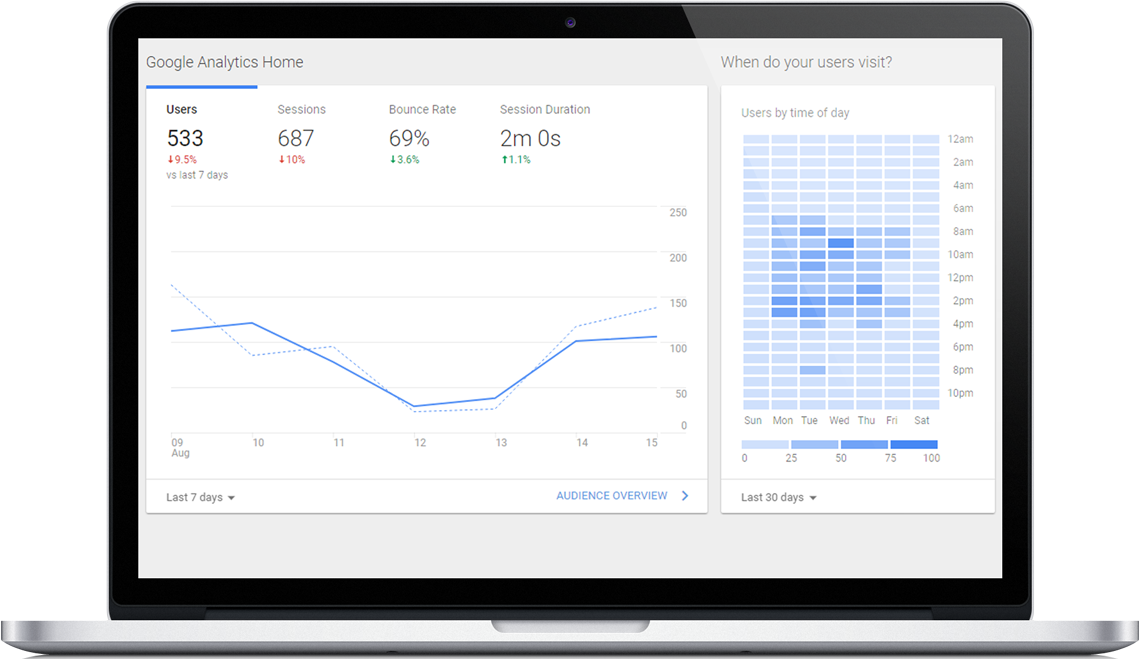Click the lightest 0–25 legend swatch
1140x659 pixels.
click(765, 444)
